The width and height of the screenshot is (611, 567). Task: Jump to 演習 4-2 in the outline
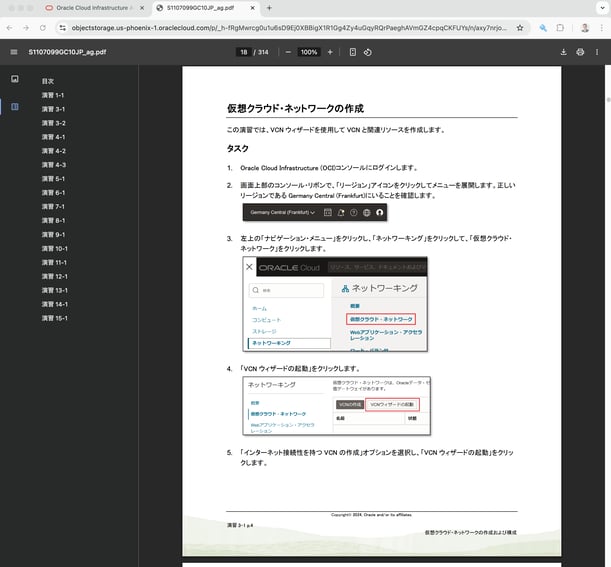(54, 151)
